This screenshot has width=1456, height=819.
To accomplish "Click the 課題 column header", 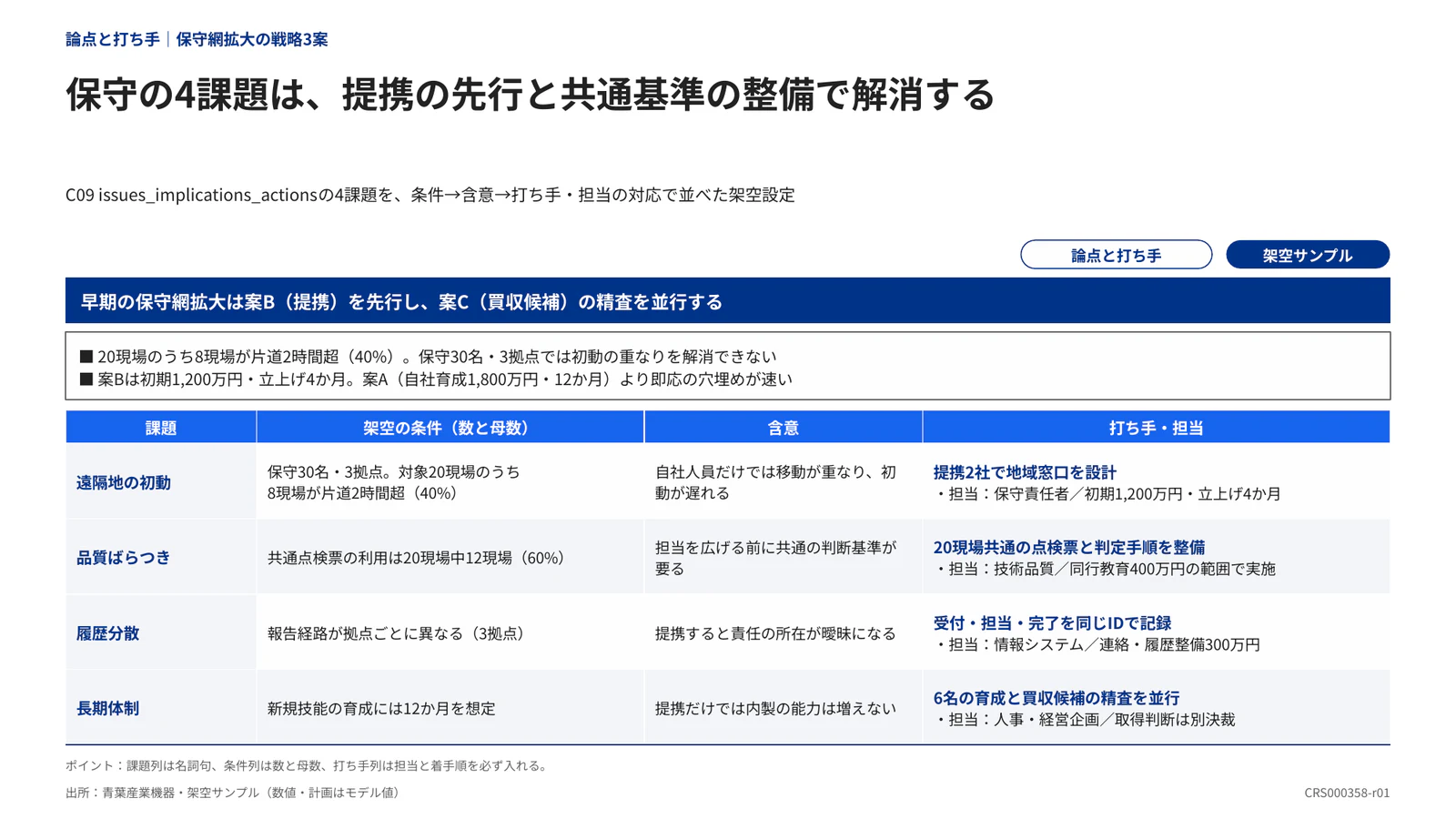I will click(161, 427).
